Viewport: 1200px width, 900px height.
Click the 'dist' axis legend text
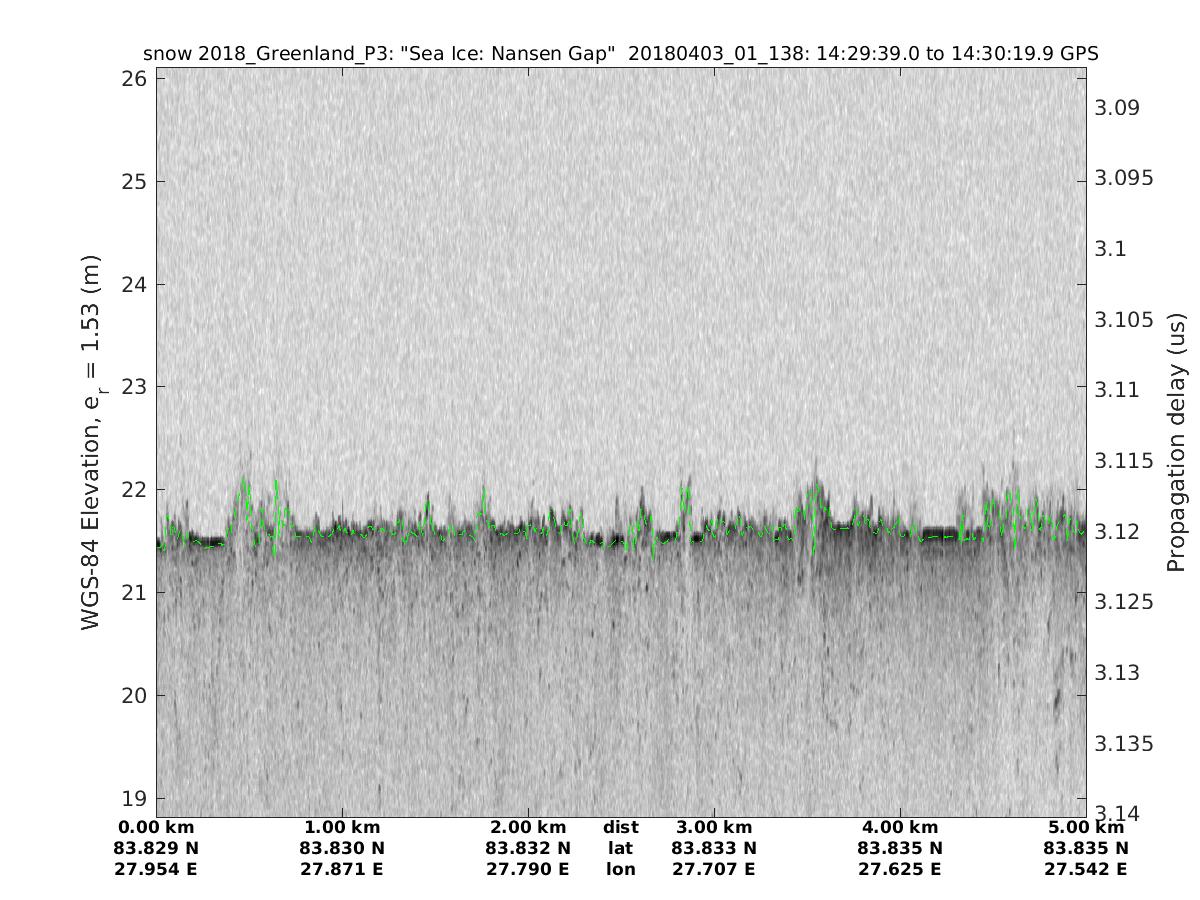click(x=620, y=827)
